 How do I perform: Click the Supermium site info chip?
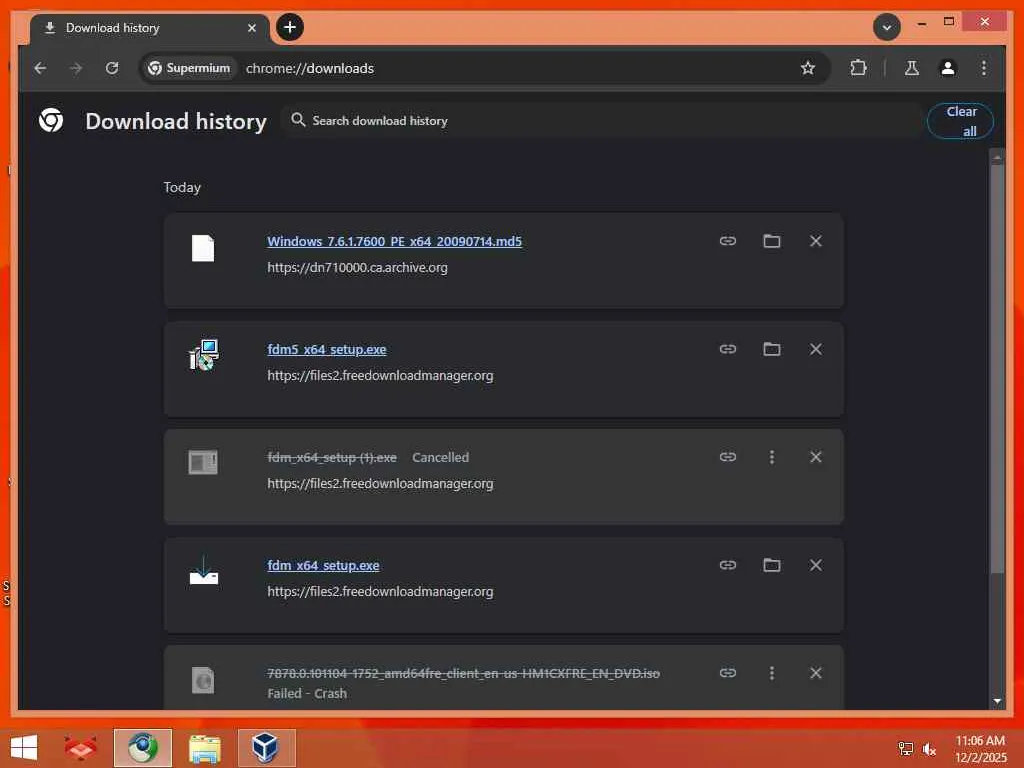(x=189, y=68)
